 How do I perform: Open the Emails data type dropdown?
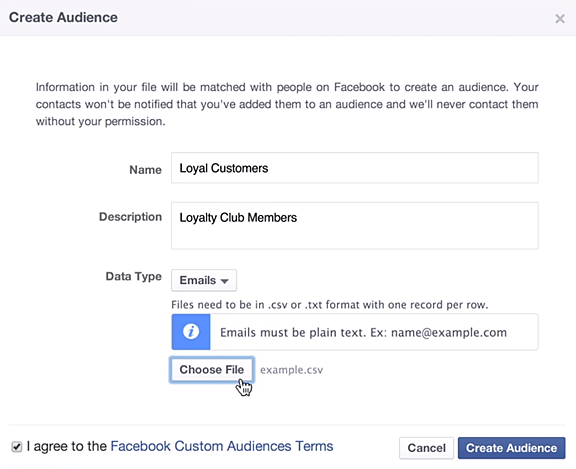[x=204, y=280]
